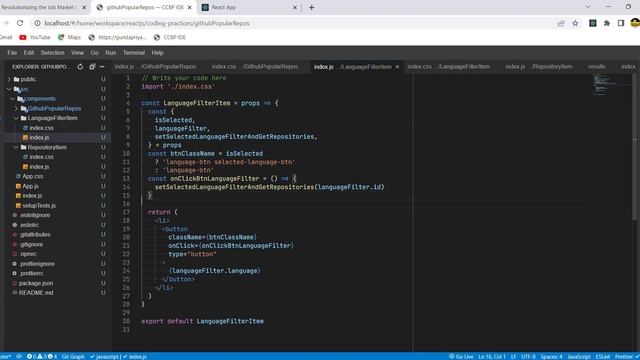Click the browser address bar URL
Image resolution: width=640 pixels, height=360 pixels.
tap(147, 23)
